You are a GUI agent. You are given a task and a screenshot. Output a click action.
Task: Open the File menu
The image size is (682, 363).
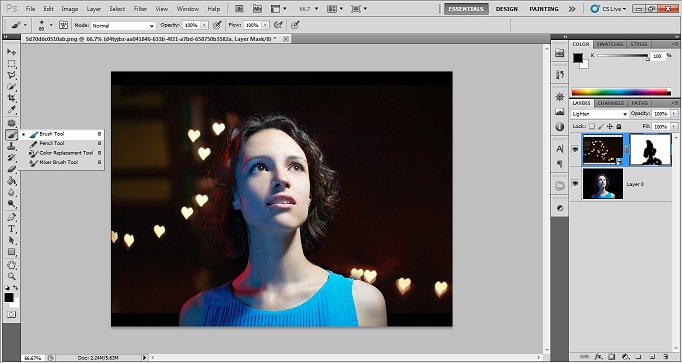click(30, 8)
